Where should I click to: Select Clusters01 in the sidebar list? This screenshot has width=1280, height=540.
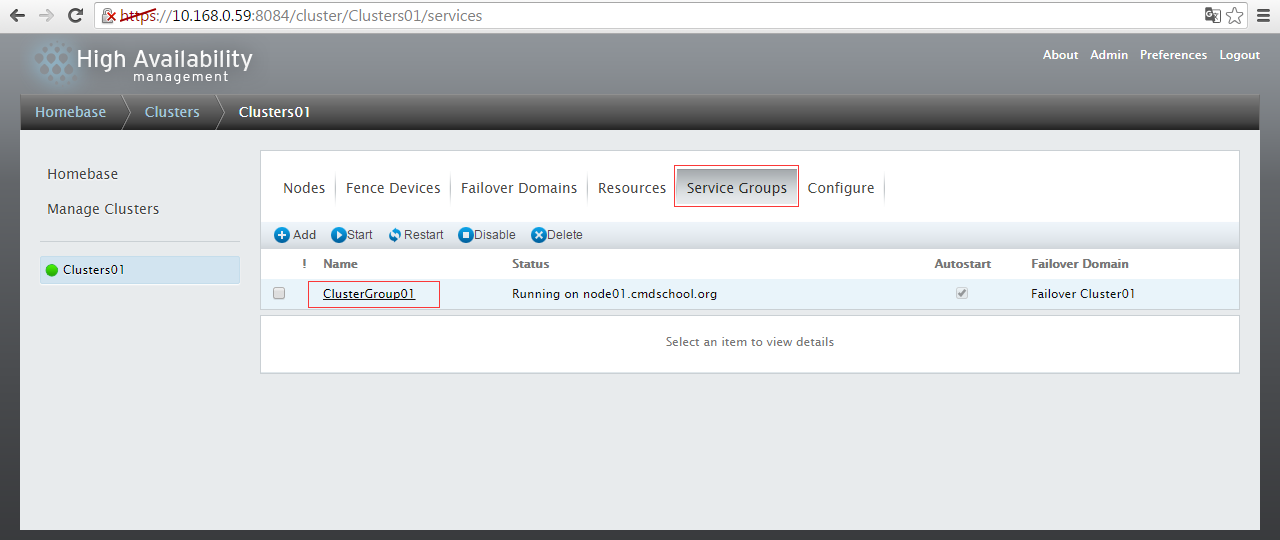click(140, 270)
